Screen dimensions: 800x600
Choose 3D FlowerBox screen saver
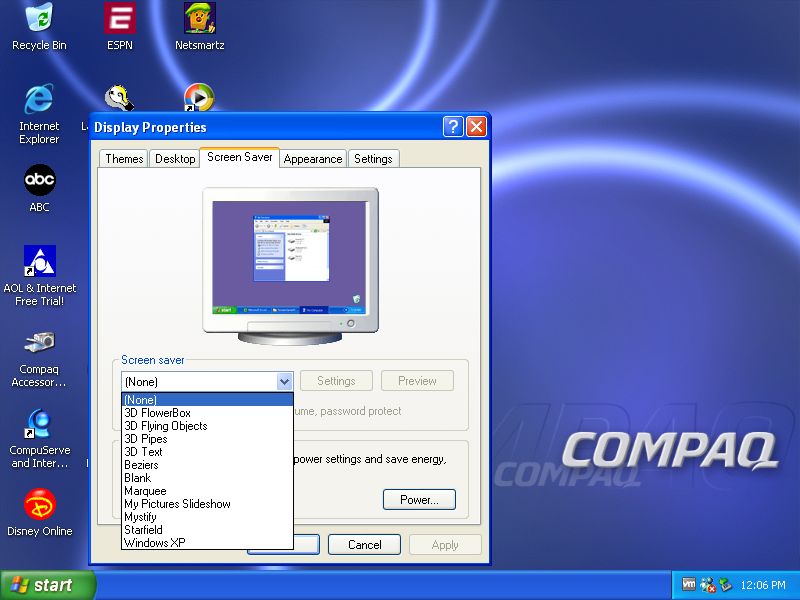(x=207, y=413)
